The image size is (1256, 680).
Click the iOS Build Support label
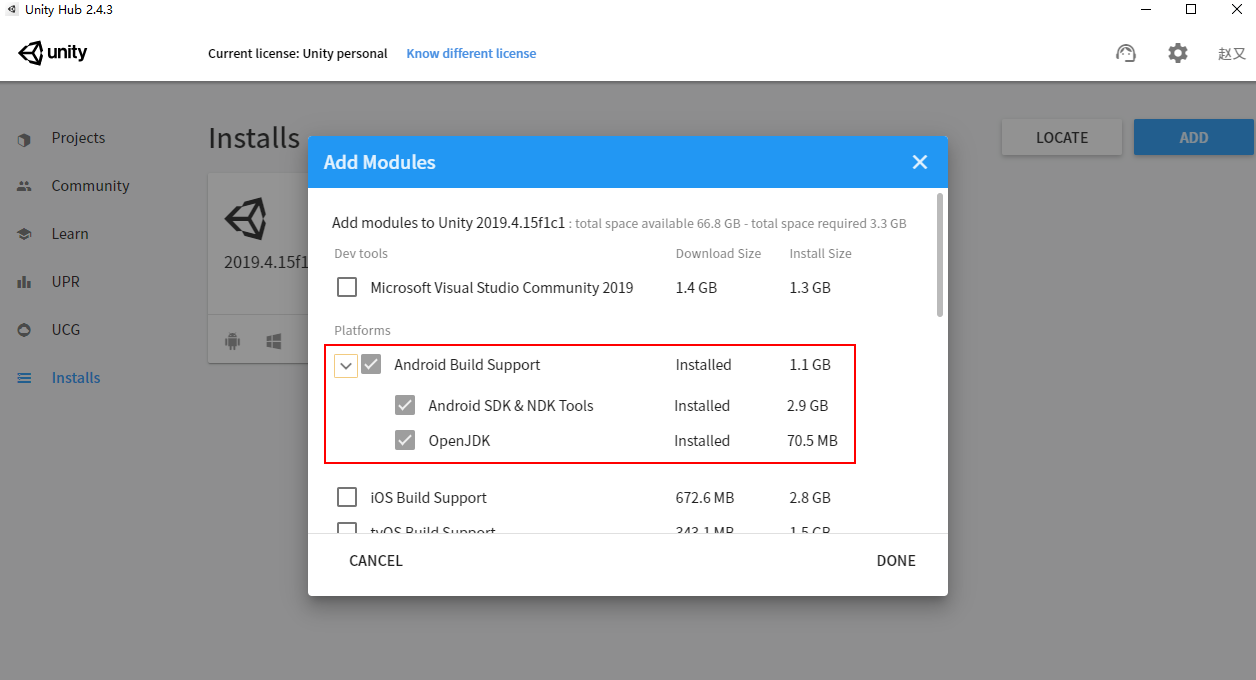pos(429,498)
